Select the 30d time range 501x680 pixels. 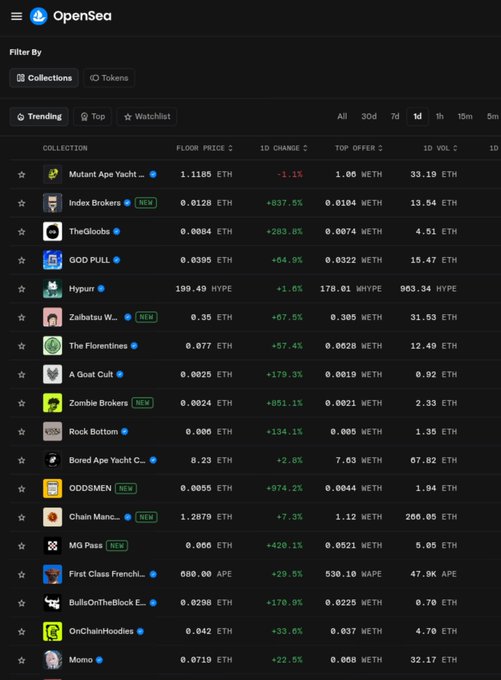tap(369, 116)
